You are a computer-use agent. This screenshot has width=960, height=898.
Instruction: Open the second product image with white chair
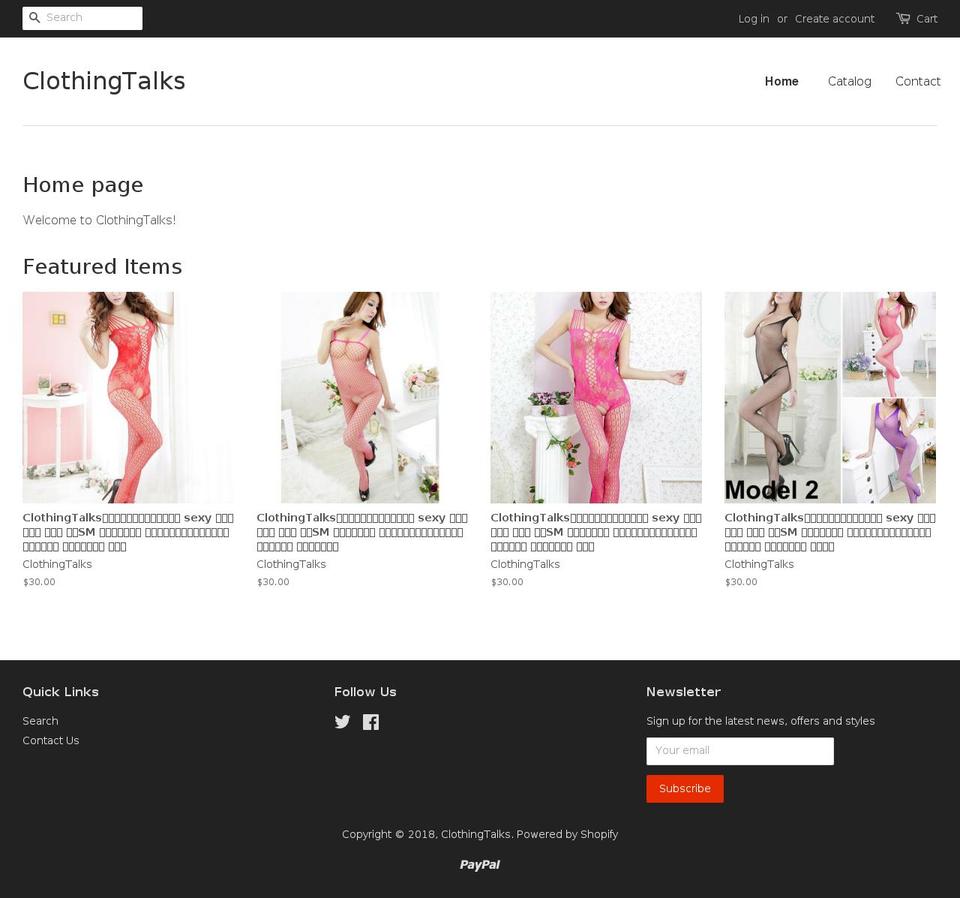[360, 397]
